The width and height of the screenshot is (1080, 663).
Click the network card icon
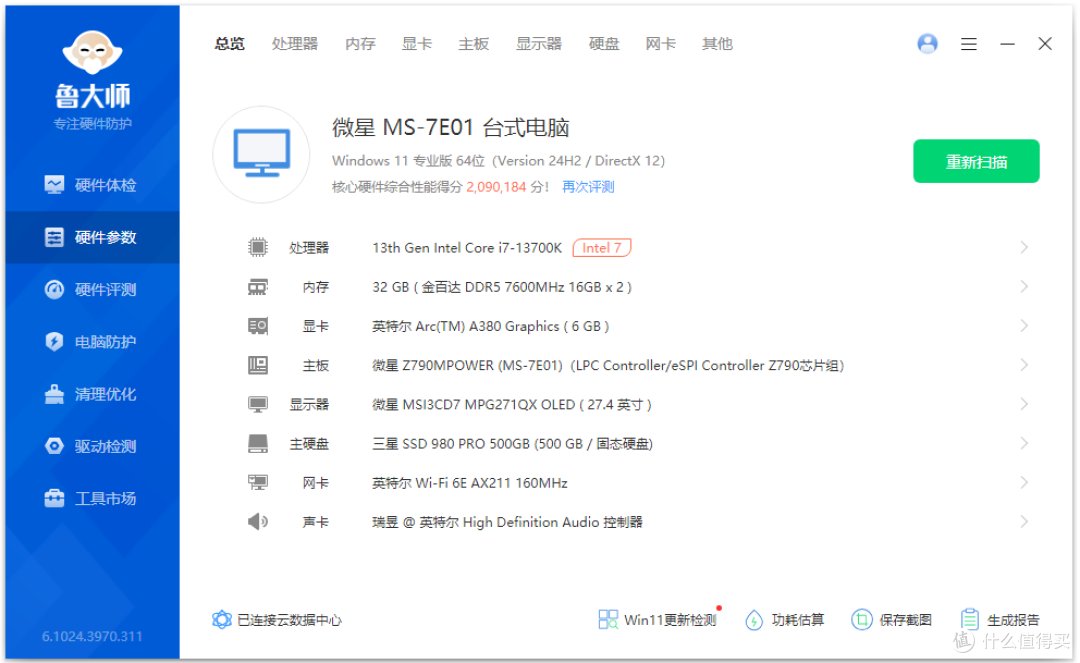click(258, 483)
